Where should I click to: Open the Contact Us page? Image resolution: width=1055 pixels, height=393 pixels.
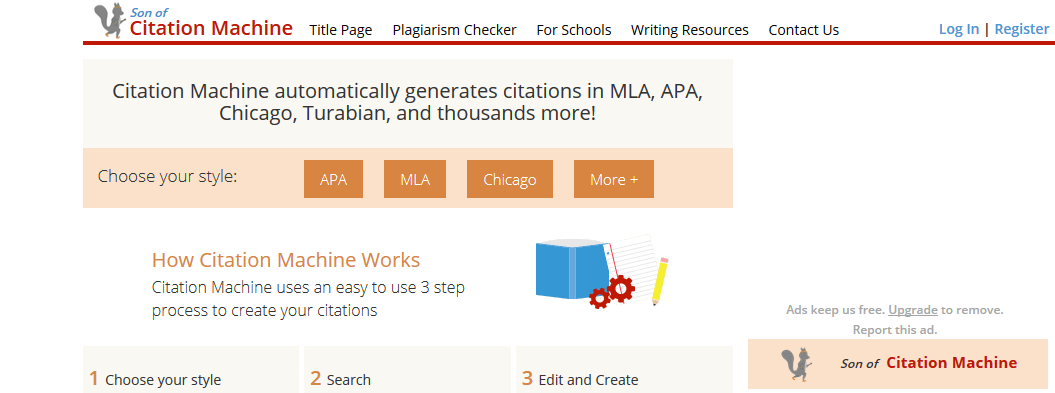click(x=804, y=30)
